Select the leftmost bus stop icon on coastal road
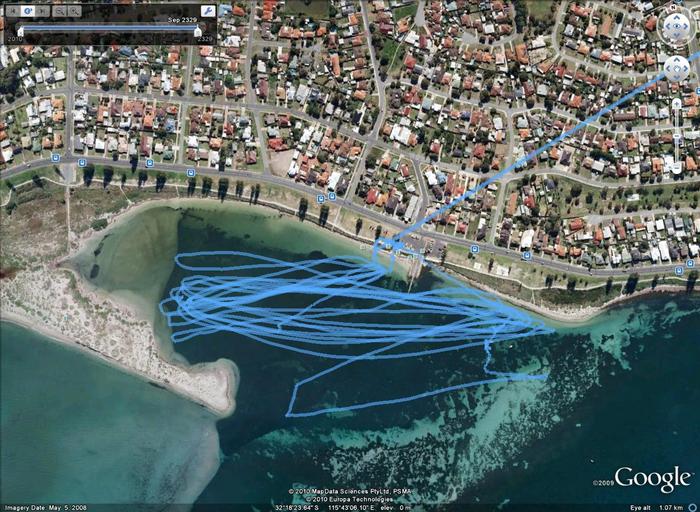 click(x=55, y=158)
